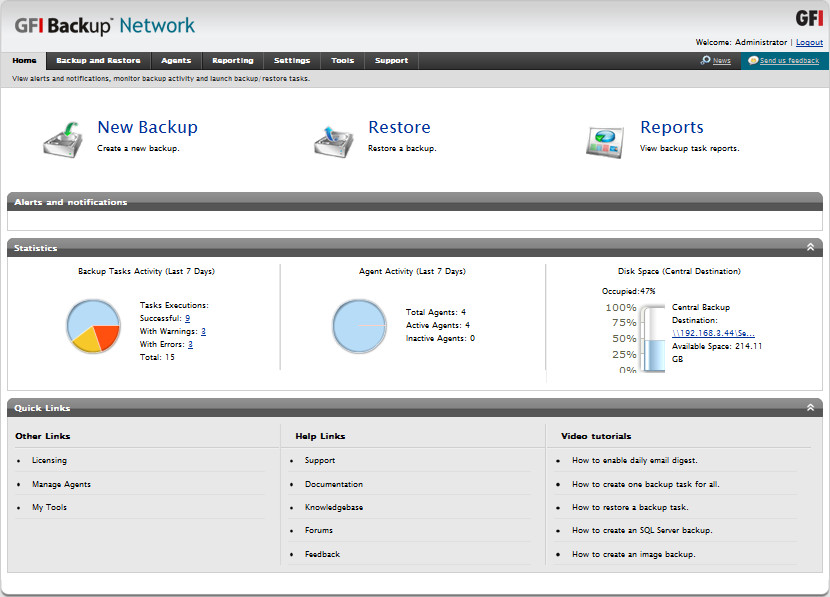This screenshot has width=830, height=597.
Task: Open the Backup and Restore menu
Action: (98, 60)
